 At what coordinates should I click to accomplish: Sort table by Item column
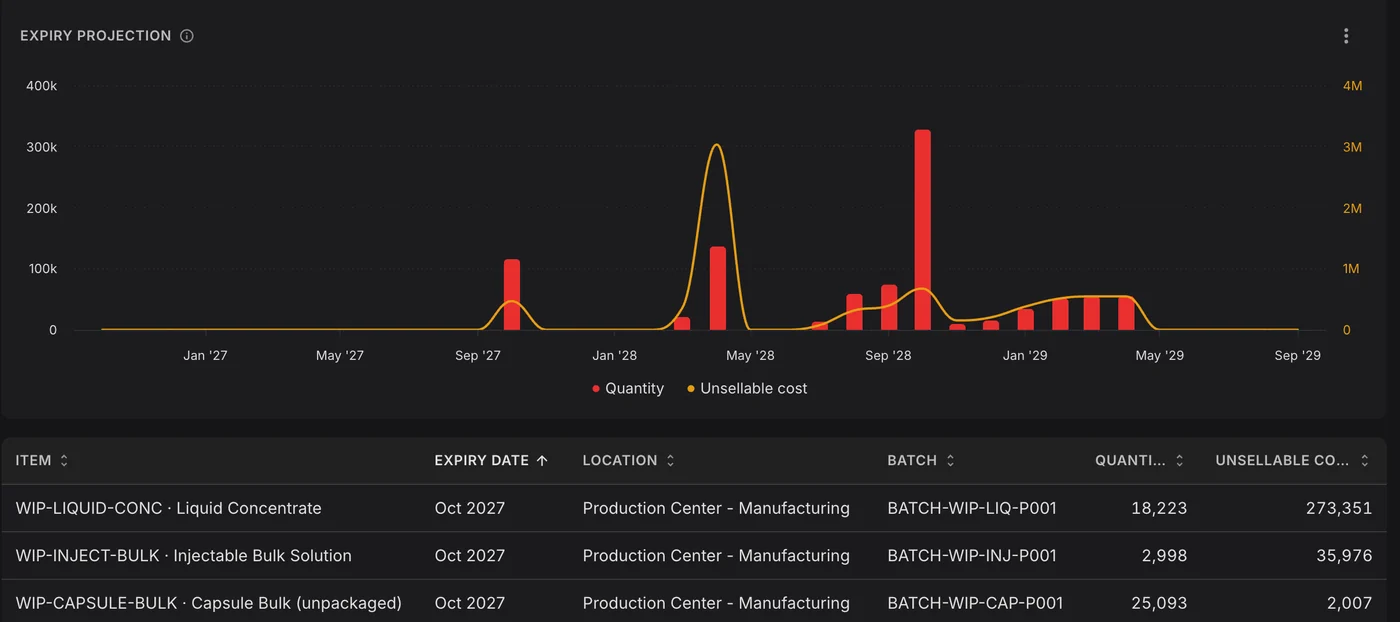point(43,461)
